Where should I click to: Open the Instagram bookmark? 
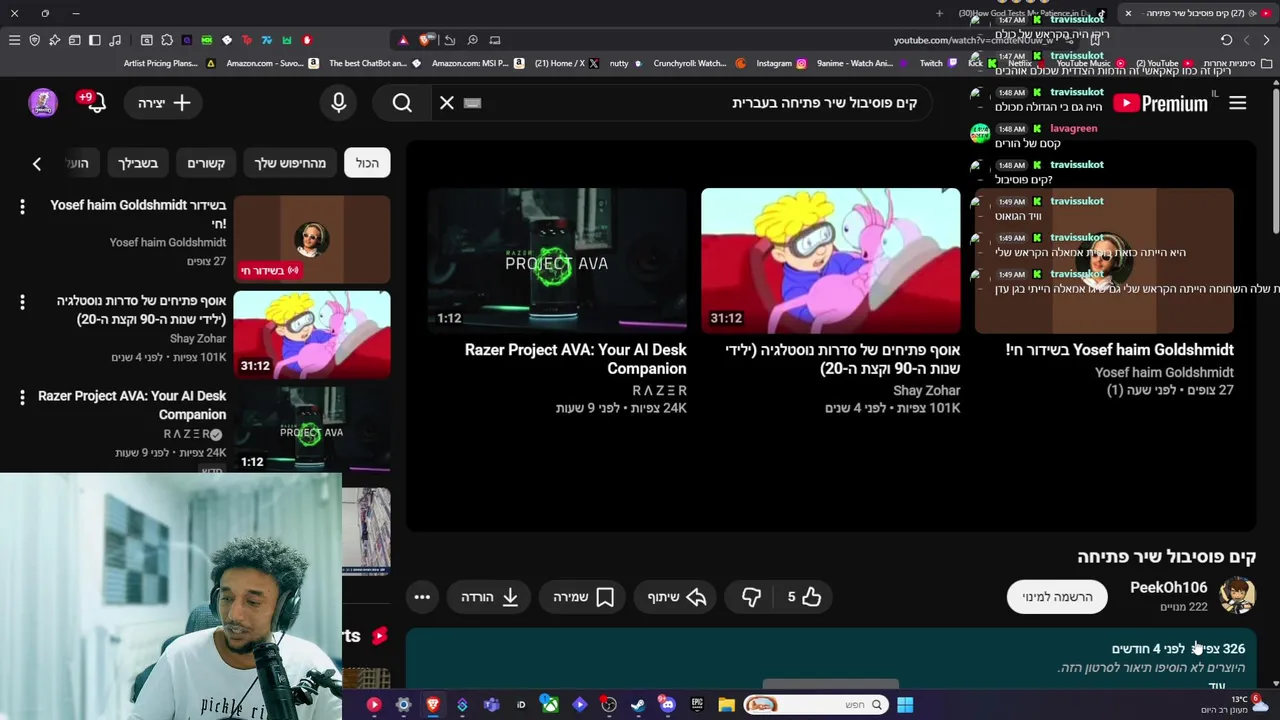[x=780, y=63]
